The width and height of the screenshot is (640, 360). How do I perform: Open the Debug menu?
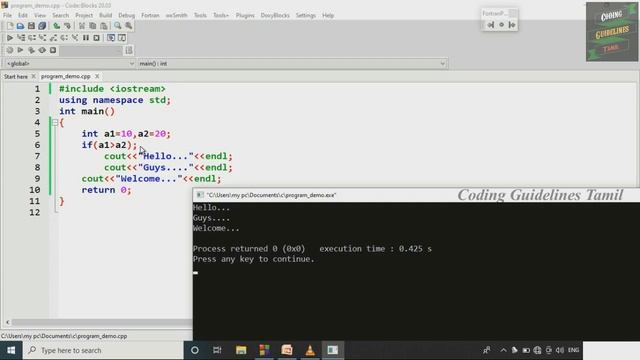[127, 16]
